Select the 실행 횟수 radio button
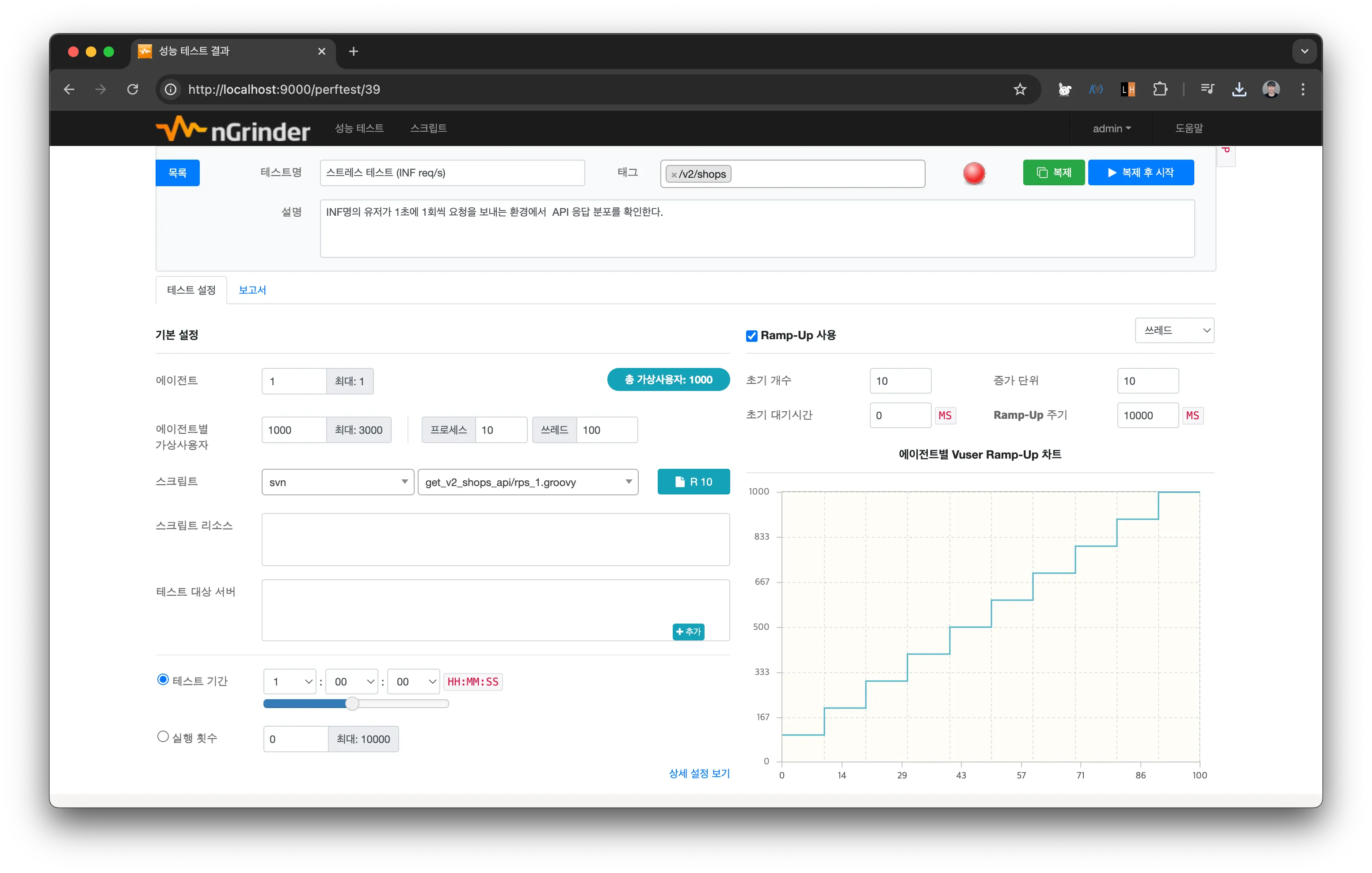1372x873 pixels. point(163,737)
